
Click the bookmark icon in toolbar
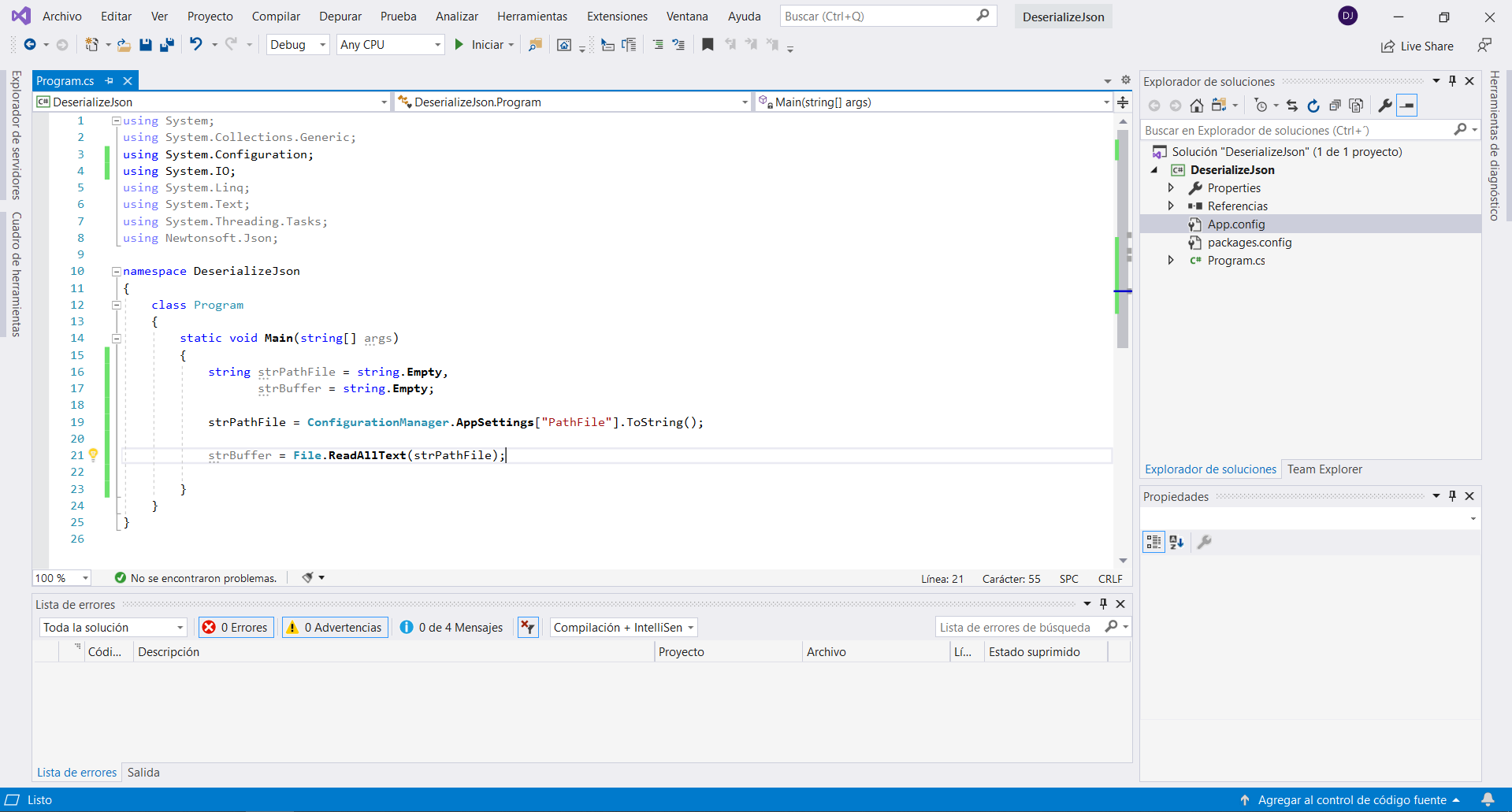pyautogui.click(x=708, y=45)
